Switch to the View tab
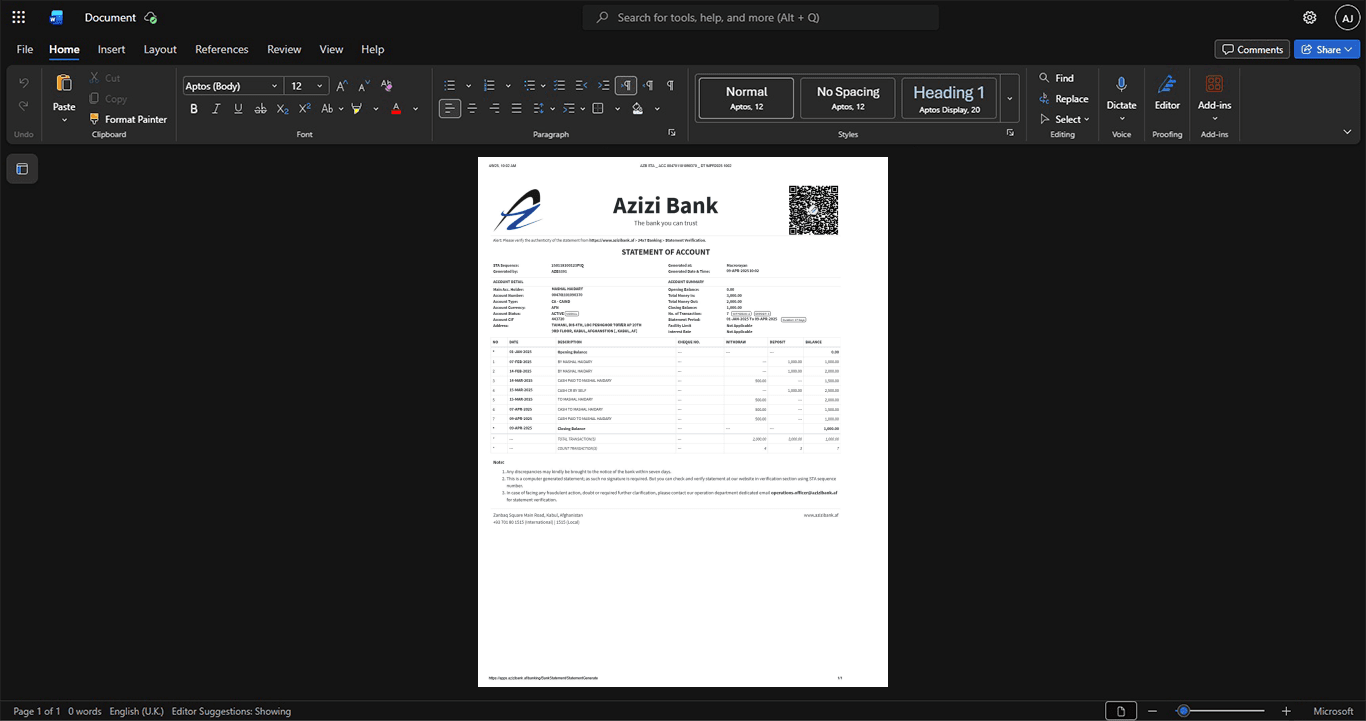 [331, 49]
